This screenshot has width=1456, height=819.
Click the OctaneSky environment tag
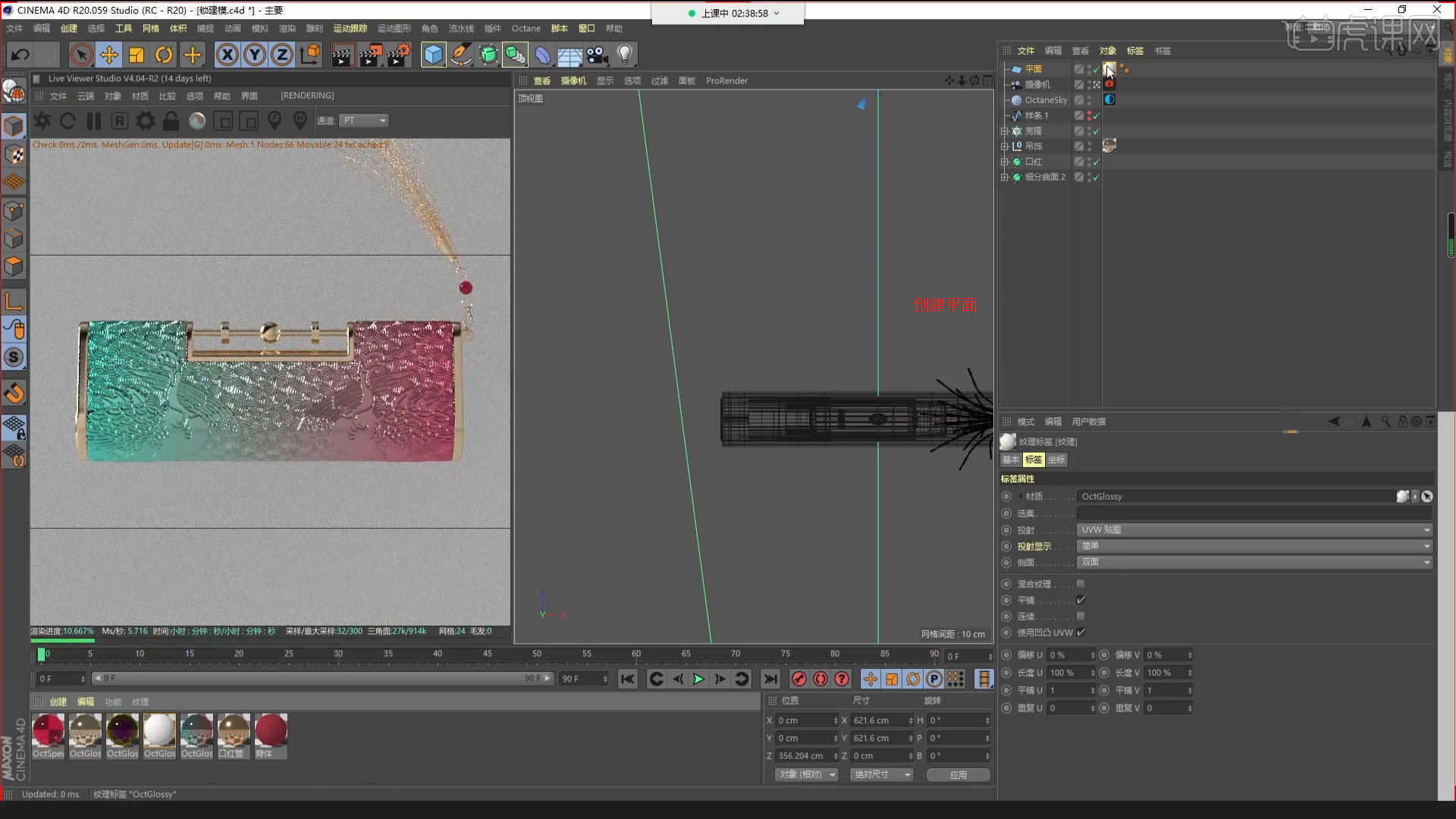(1109, 99)
